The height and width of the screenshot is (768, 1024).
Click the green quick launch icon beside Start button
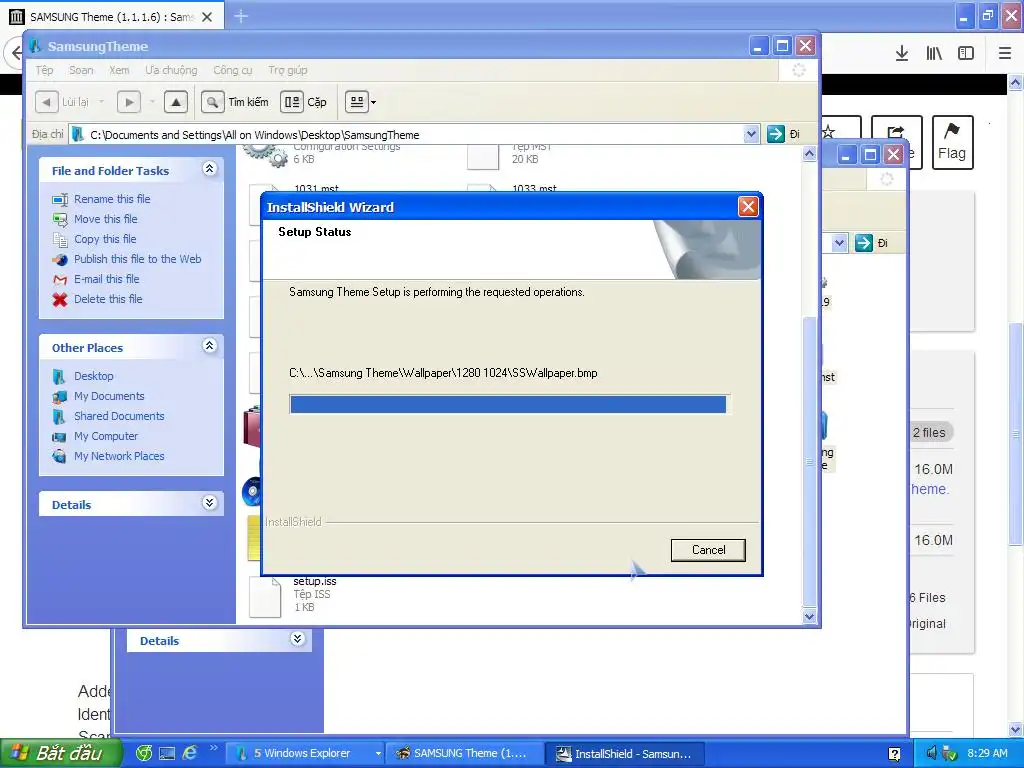click(144, 753)
